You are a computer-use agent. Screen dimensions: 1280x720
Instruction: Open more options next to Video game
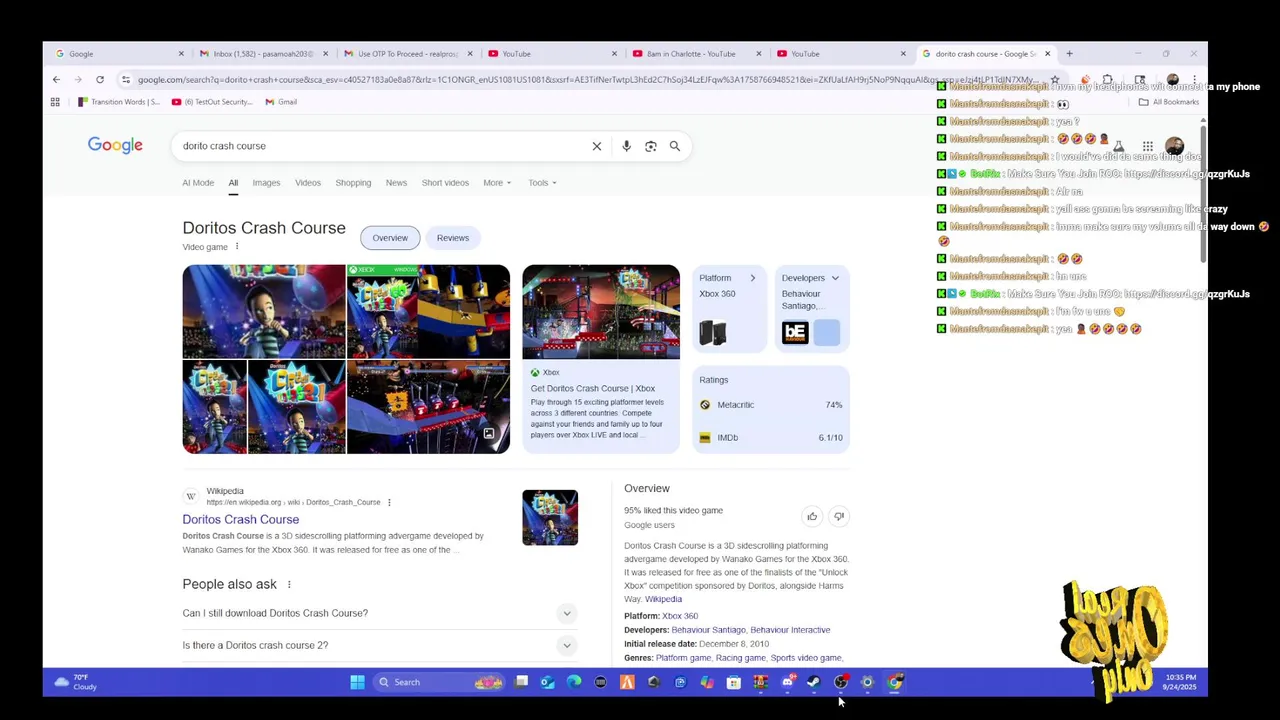pyautogui.click(x=237, y=247)
